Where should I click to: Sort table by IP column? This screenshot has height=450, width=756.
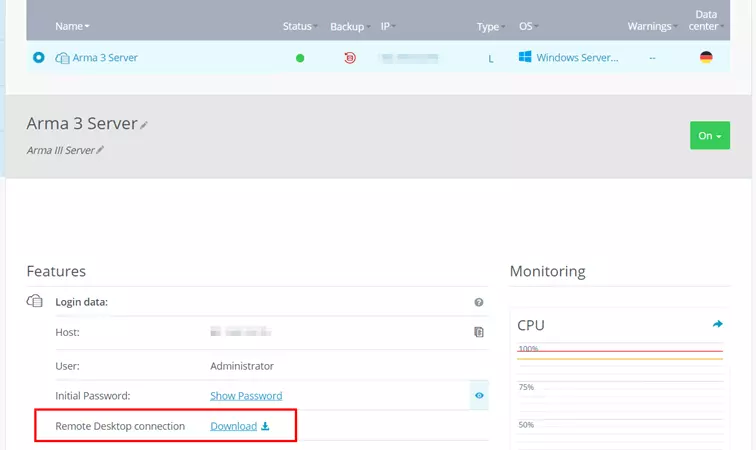388,26
